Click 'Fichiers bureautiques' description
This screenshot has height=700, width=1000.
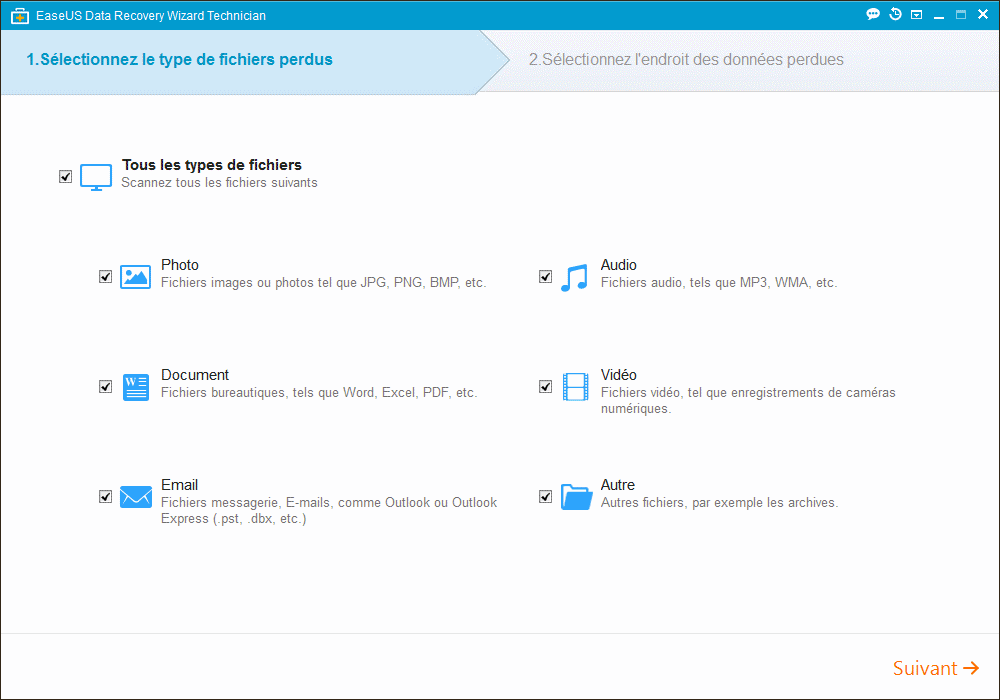tap(319, 393)
